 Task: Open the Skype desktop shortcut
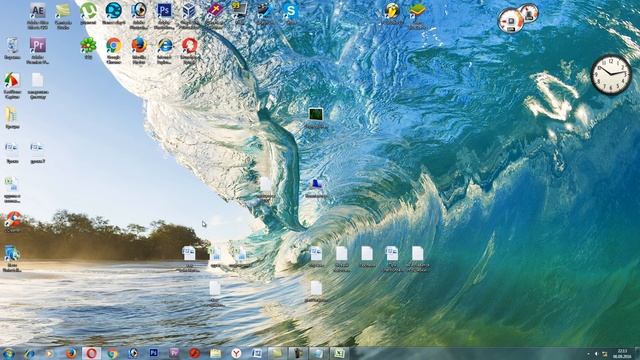tap(291, 11)
